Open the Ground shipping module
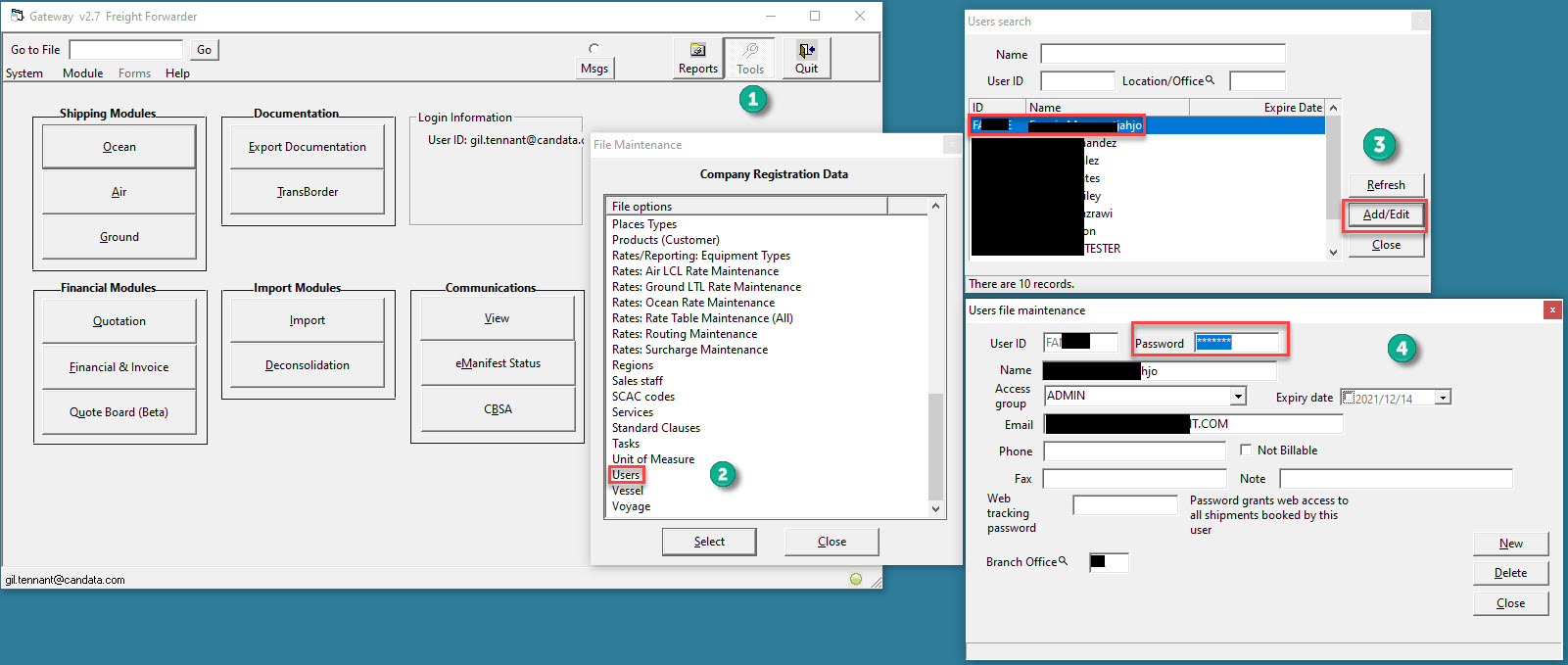1568x665 pixels. pos(119,237)
